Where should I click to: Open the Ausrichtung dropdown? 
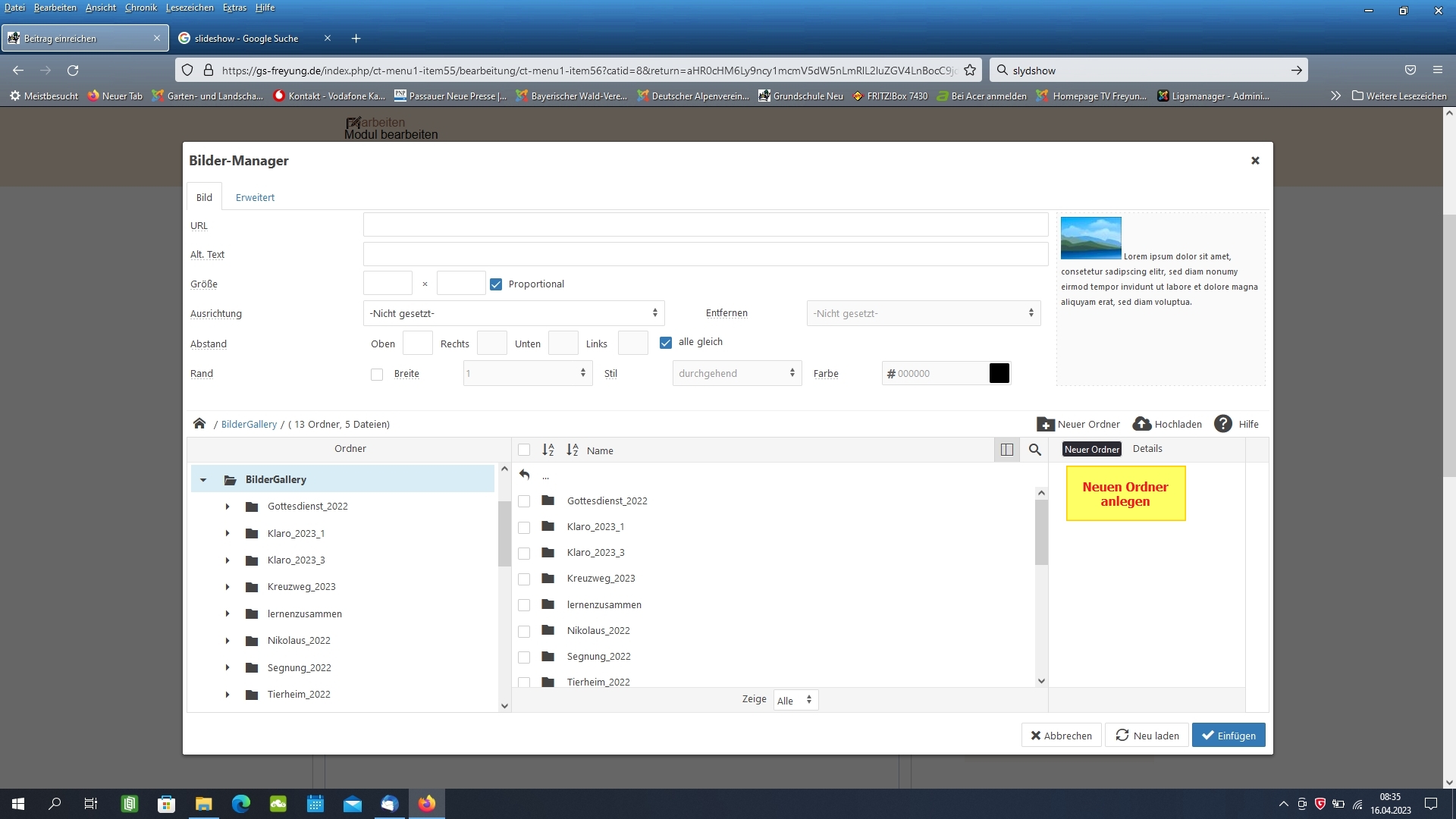(513, 313)
